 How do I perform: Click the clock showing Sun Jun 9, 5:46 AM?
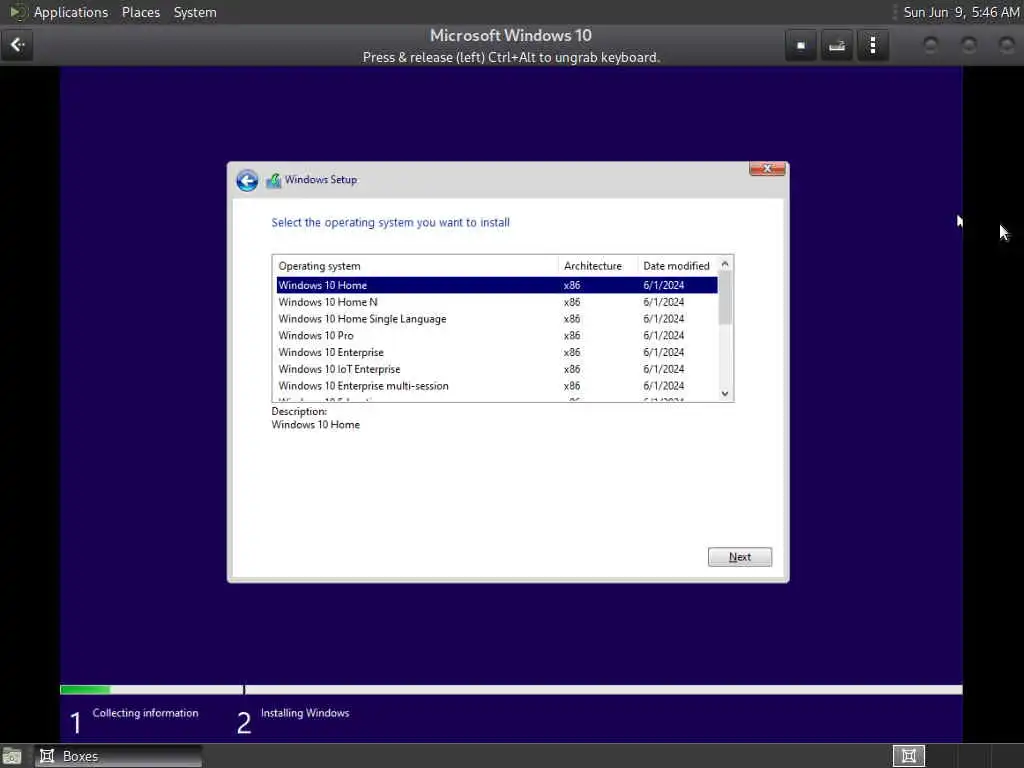[961, 12]
